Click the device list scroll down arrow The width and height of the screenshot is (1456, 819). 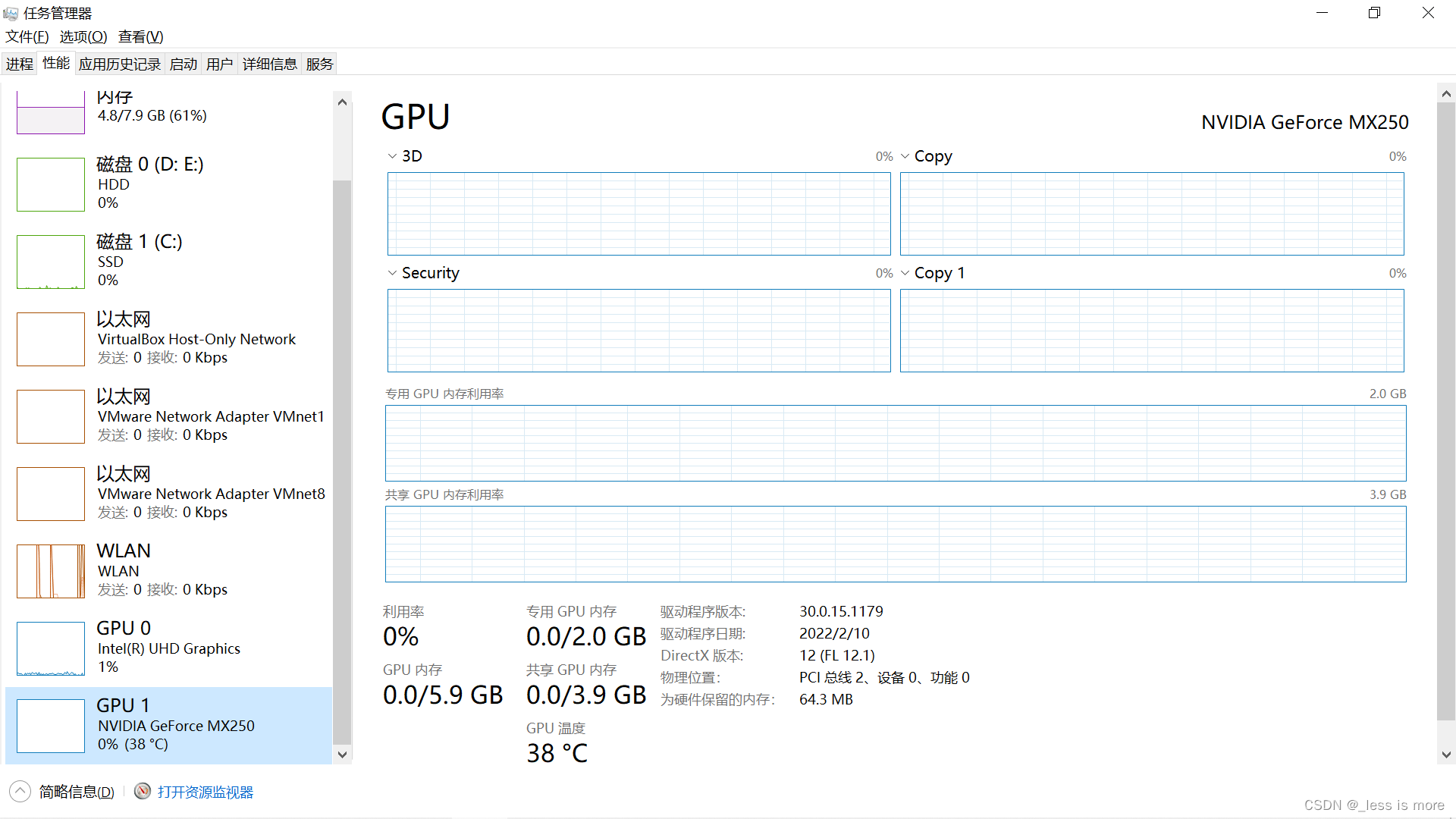pos(342,755)
